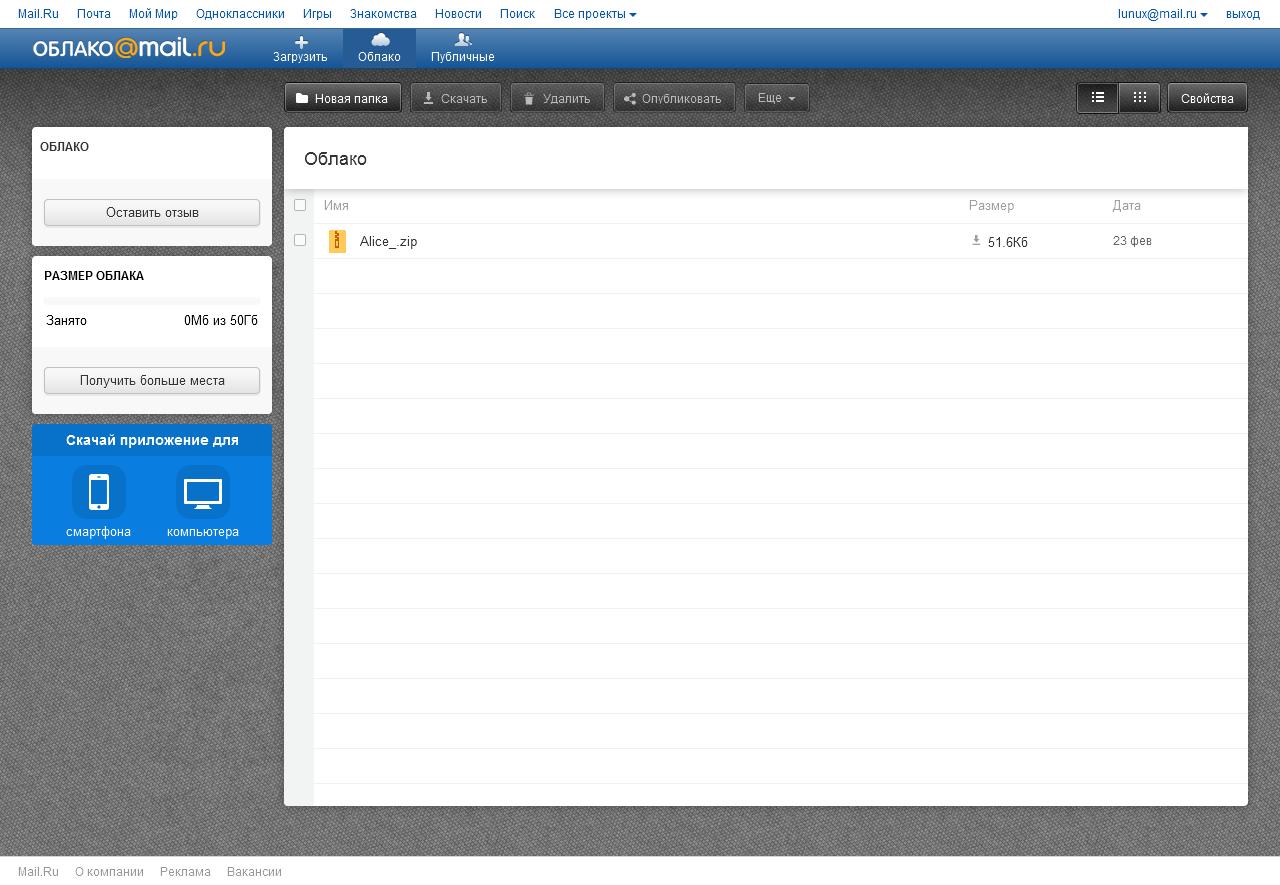Click footer Реклама link

[x=185, y=872]
